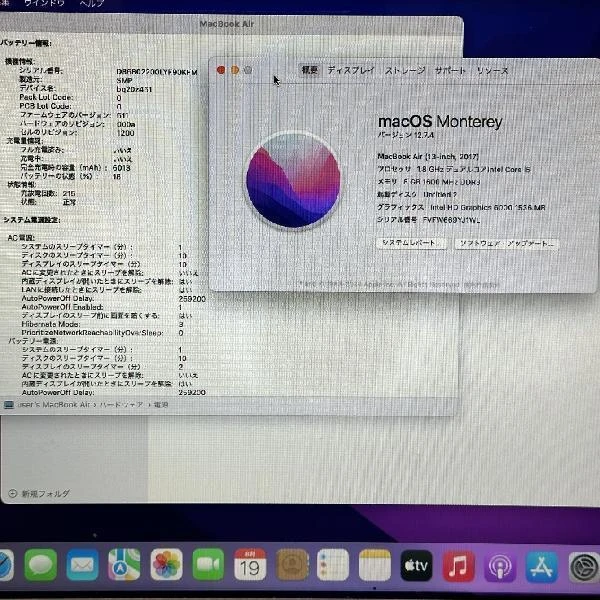Image resolution: width=600 pixels, height=600 pixels.
Task: Close the About This Mac window
Action: tap(221, 70)
